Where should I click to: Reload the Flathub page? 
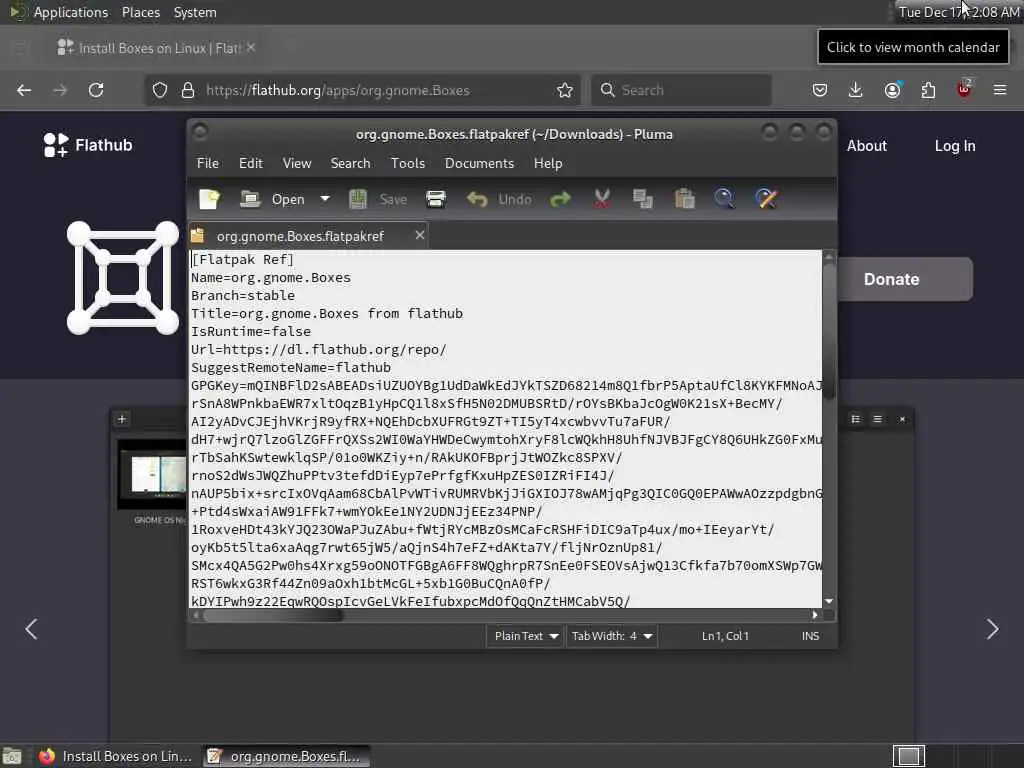(x=96, y=90)
